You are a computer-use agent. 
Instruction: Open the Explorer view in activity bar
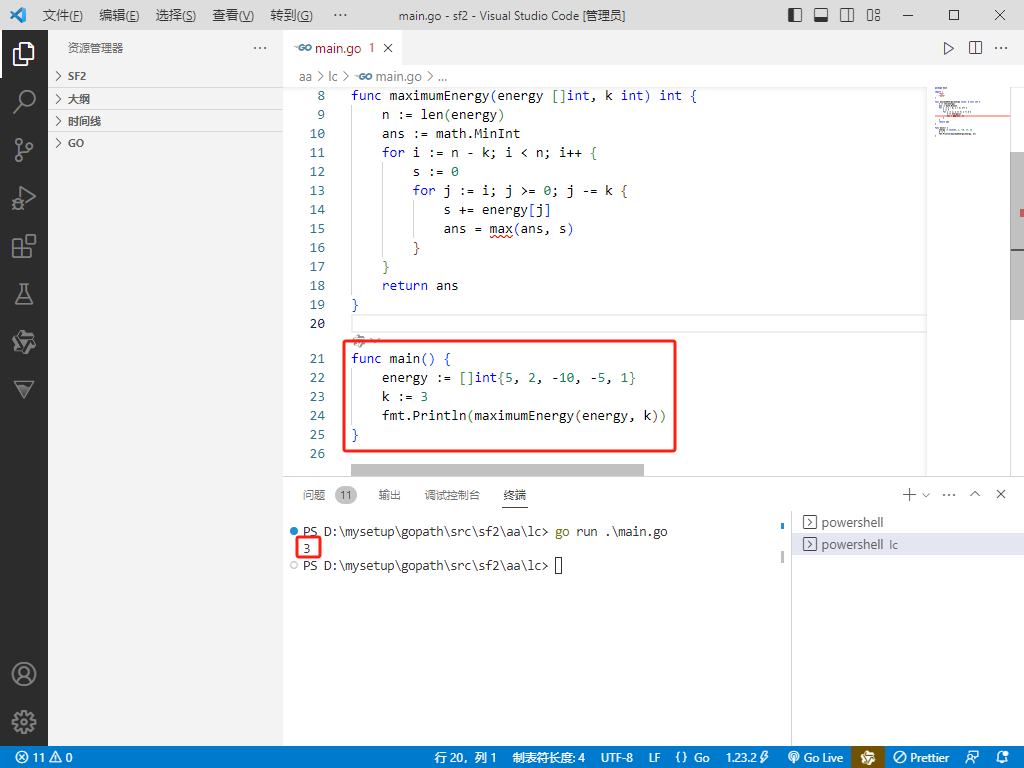(24, 54)
